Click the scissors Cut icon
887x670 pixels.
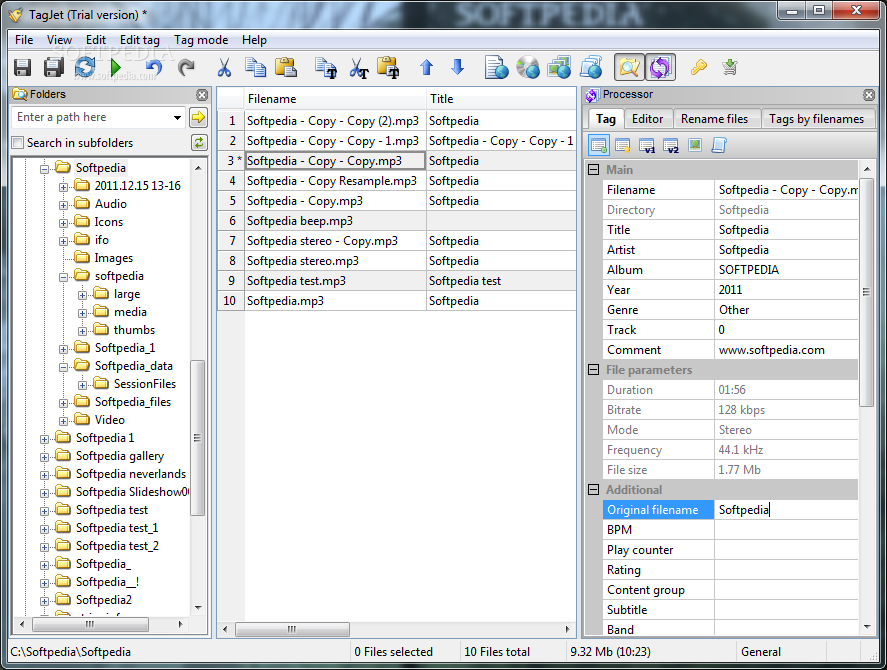tap(225, 67)
